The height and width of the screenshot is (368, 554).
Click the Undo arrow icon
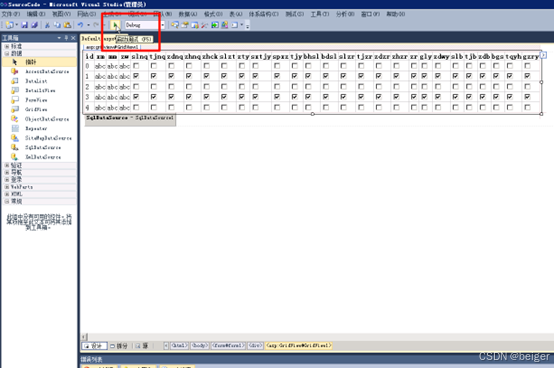pyautogui.click(x=81, y=25)
